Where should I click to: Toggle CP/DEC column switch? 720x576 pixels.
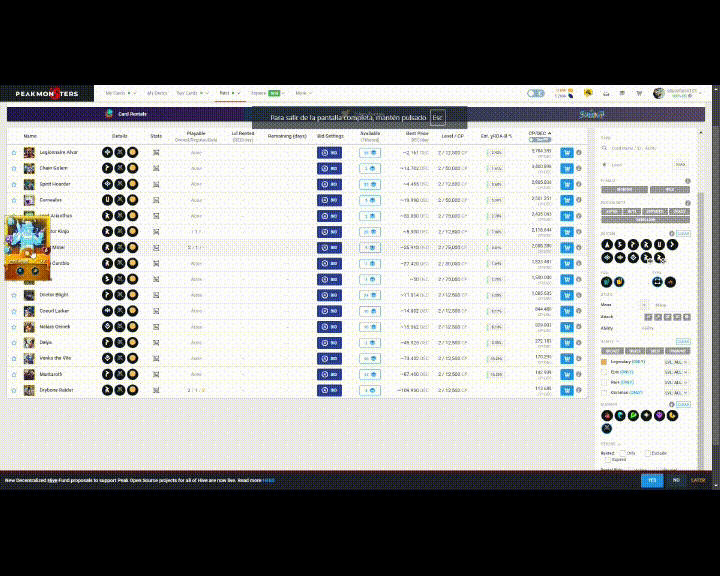coord(540,140)
